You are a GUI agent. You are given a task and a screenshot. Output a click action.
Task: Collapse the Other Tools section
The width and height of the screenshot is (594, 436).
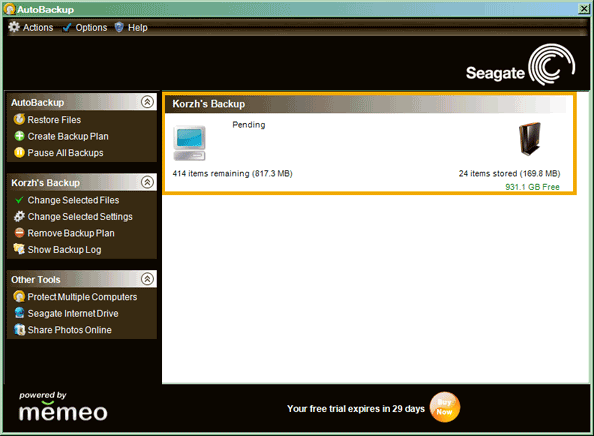pos(147,279)
